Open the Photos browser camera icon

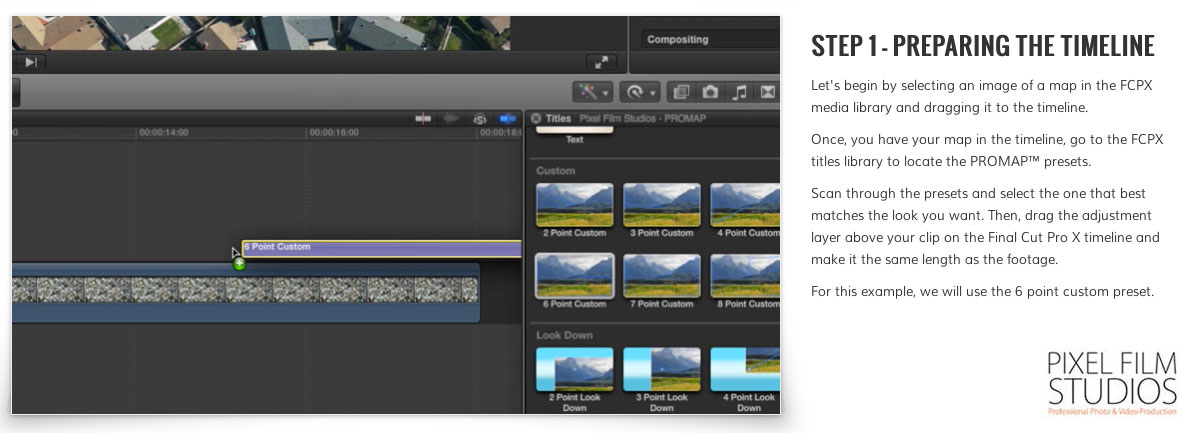click(x=710, y=93)
